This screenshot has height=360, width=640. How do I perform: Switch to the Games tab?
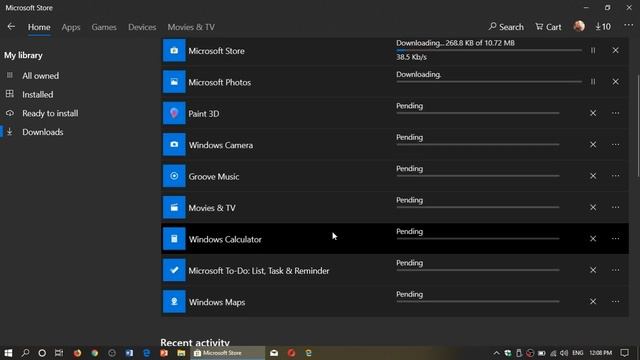(104, 27)
